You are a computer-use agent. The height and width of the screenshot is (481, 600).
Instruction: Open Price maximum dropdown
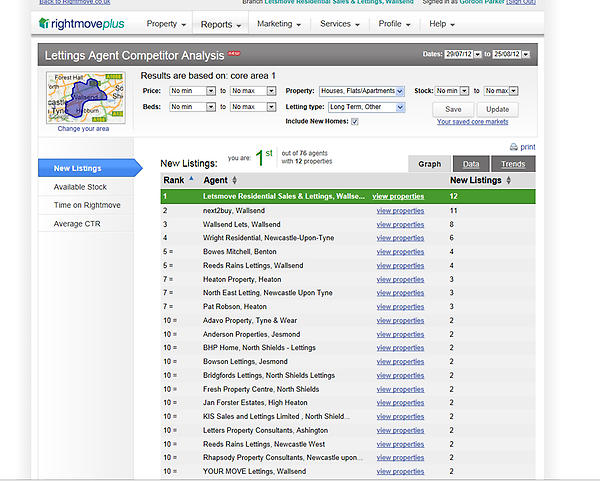271,91
